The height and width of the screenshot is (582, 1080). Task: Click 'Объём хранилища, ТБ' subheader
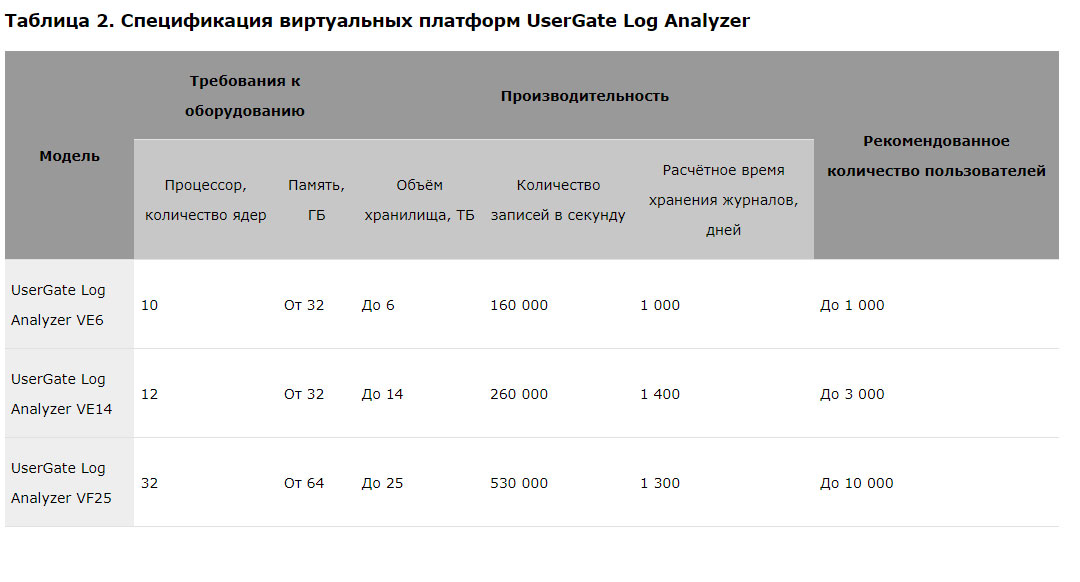(419, 200)
